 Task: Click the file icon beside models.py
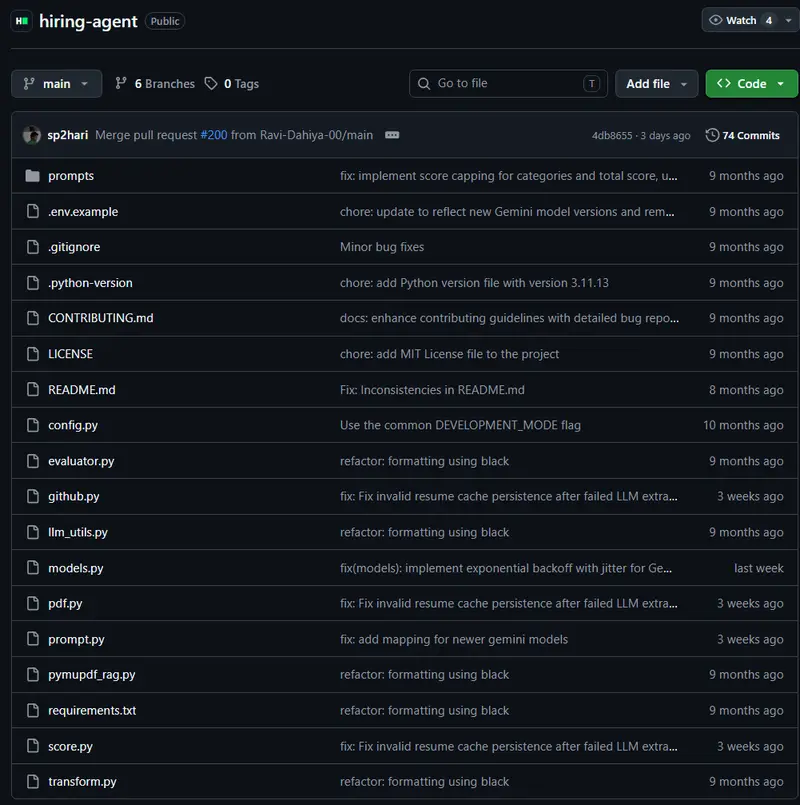[33, 568]
